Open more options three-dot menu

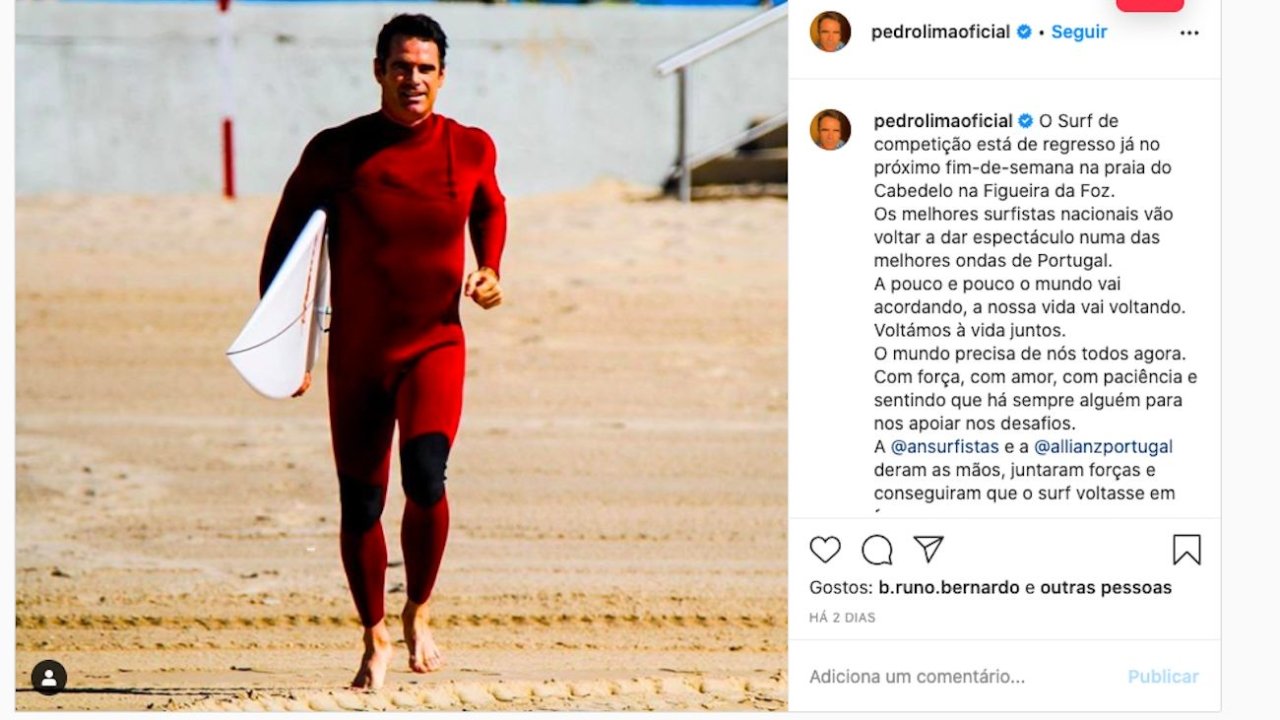(1189, 32)
